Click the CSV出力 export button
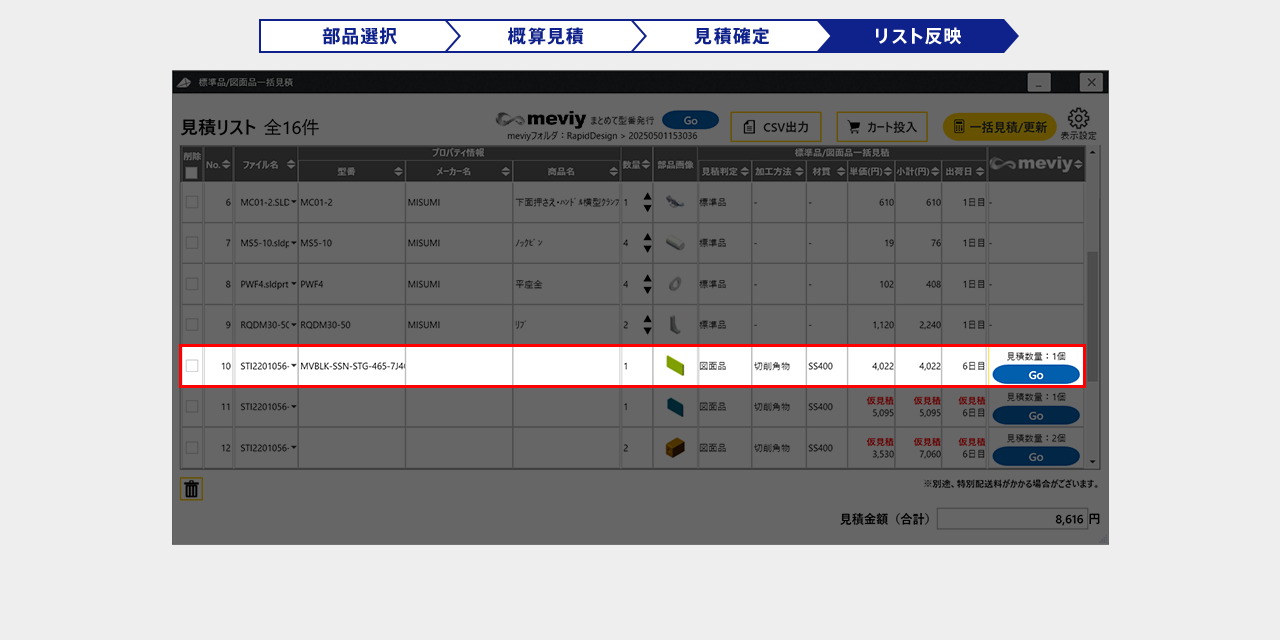1280x640 pixels. (776, 127)
